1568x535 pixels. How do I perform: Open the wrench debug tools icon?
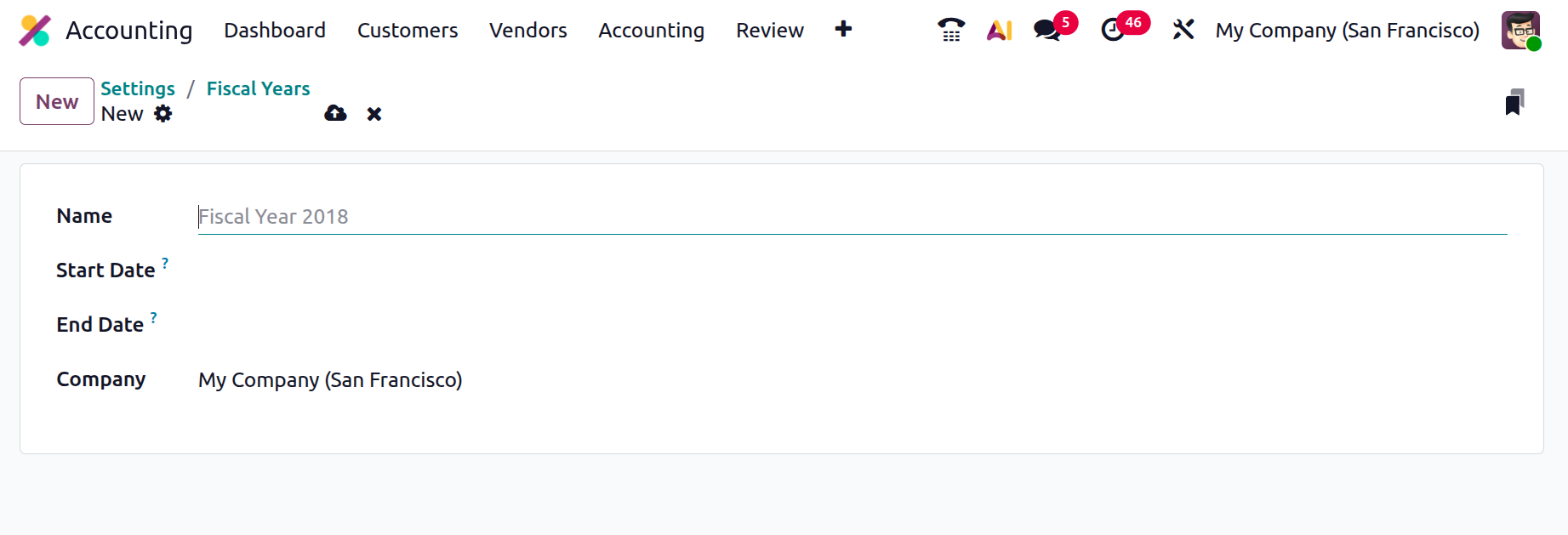[x=1183, y=31]
